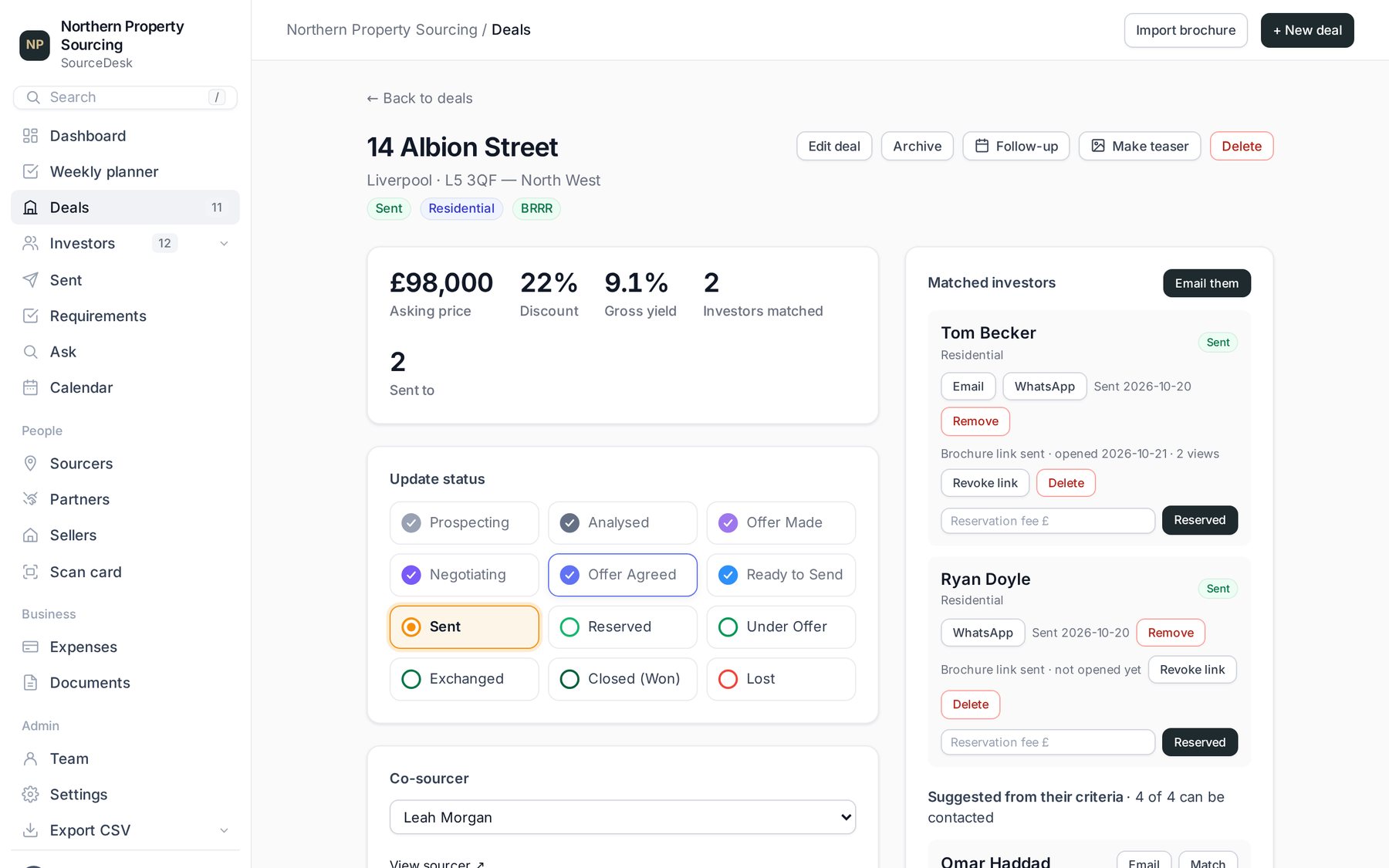Click the Make teaser button

(x=1140, y=146)
